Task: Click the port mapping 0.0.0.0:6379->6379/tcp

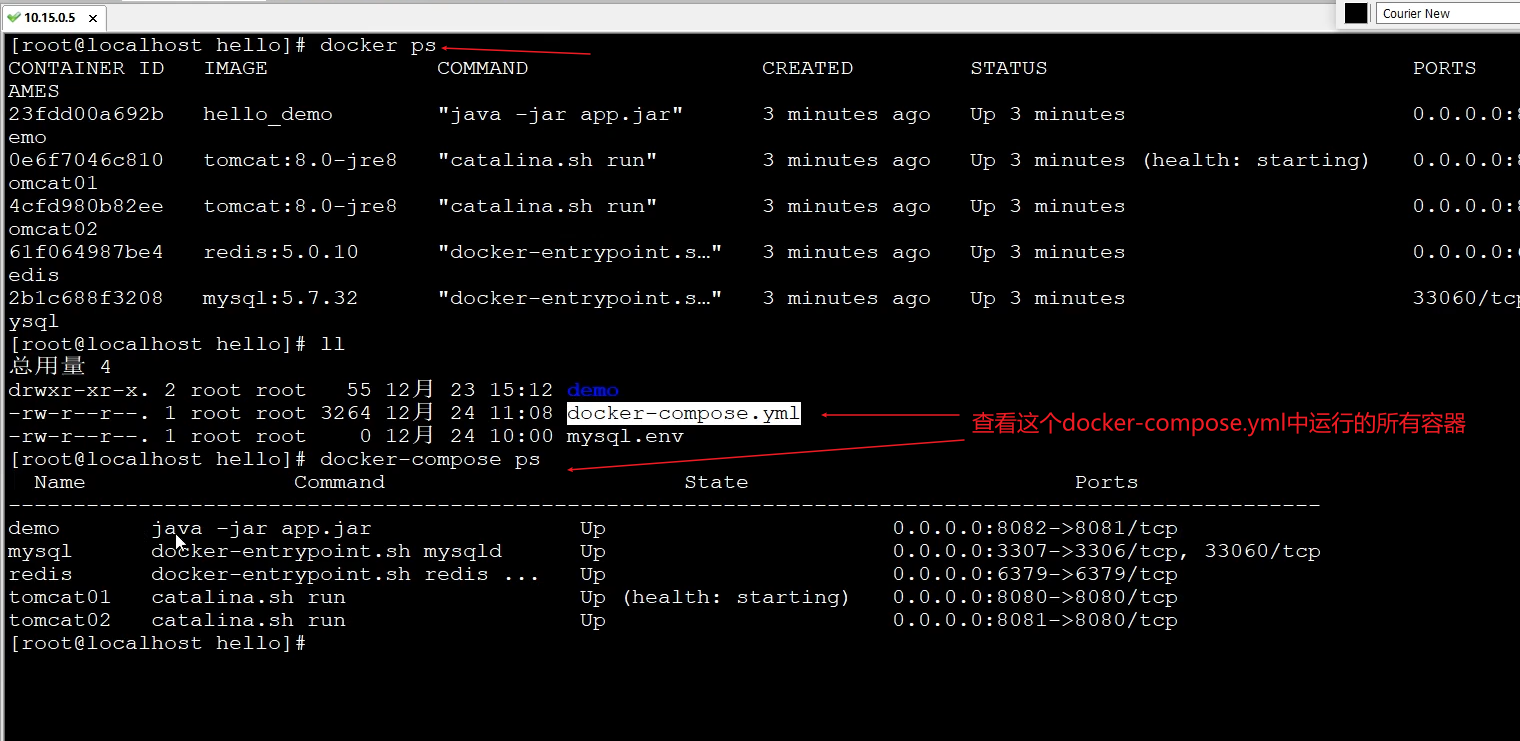Action: point(1035,574)
